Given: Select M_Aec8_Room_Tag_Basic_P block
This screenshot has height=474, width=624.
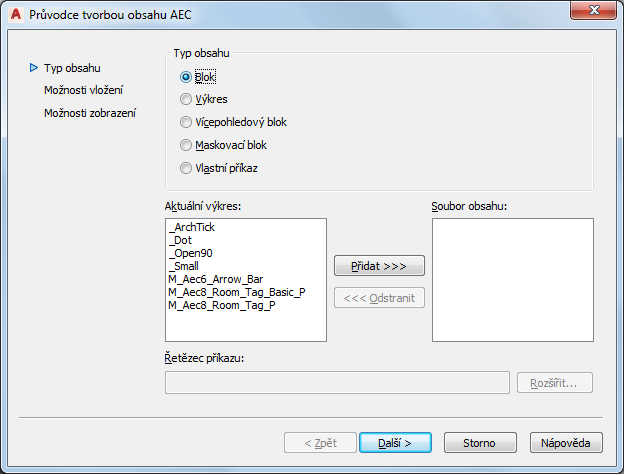Looking at the screenshot, I should coord(237,291).
